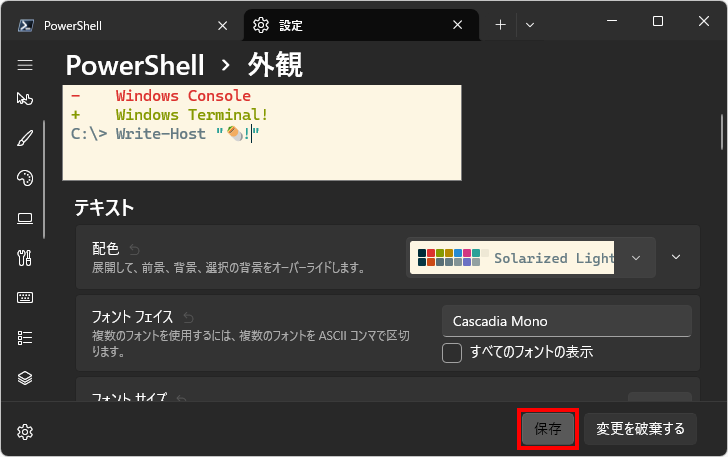Open the new tab profile dropdown
Viewport: 728px width, 457px height.
pos(530,25)
